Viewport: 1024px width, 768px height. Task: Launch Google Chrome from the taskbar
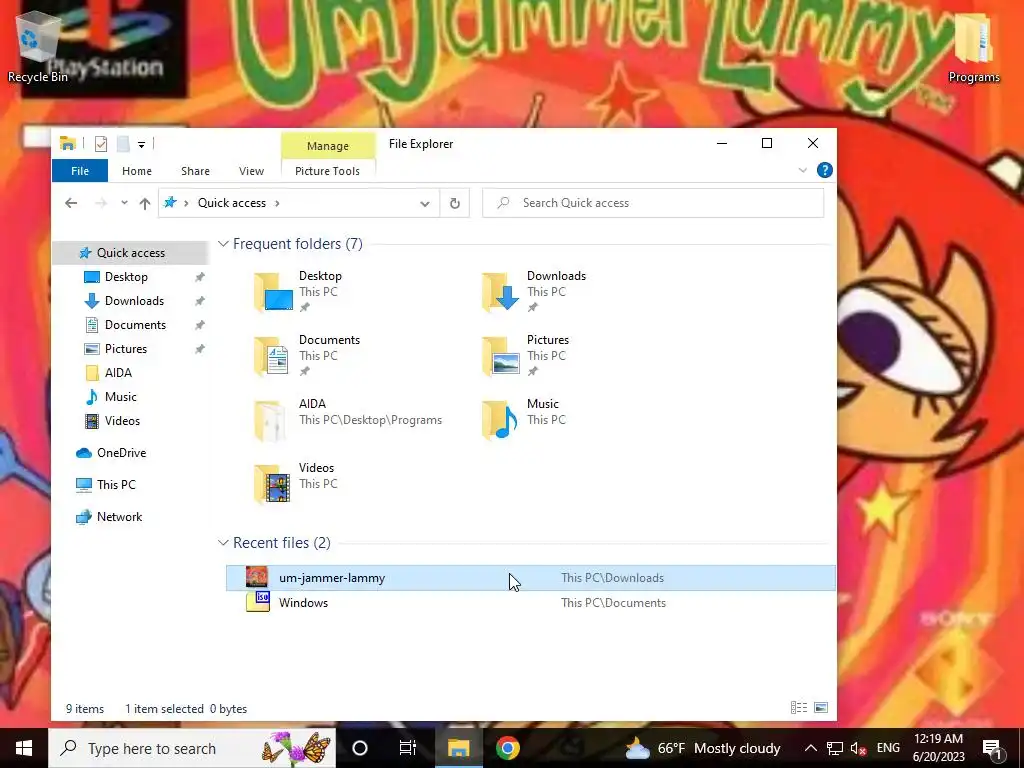(x=507, y=748)
